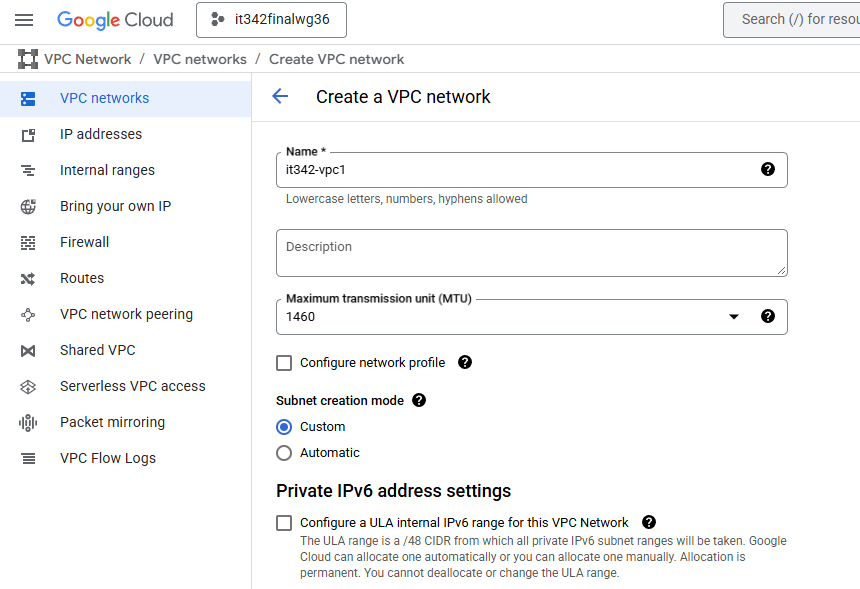Open the it342finalwg36 project selector
860x589 pixels.
pyautogui.click(x=271, y=20)
